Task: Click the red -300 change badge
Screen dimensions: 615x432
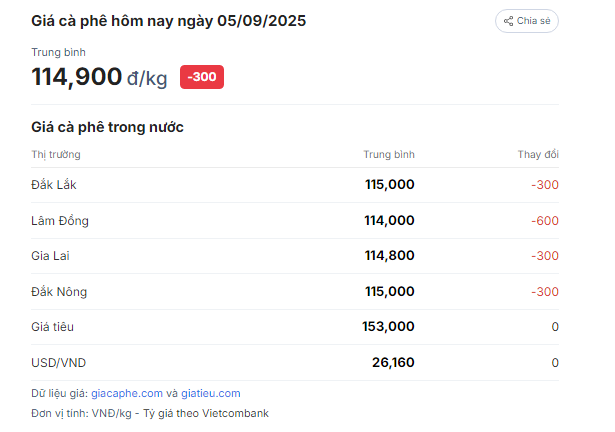Action: point(202,77)
